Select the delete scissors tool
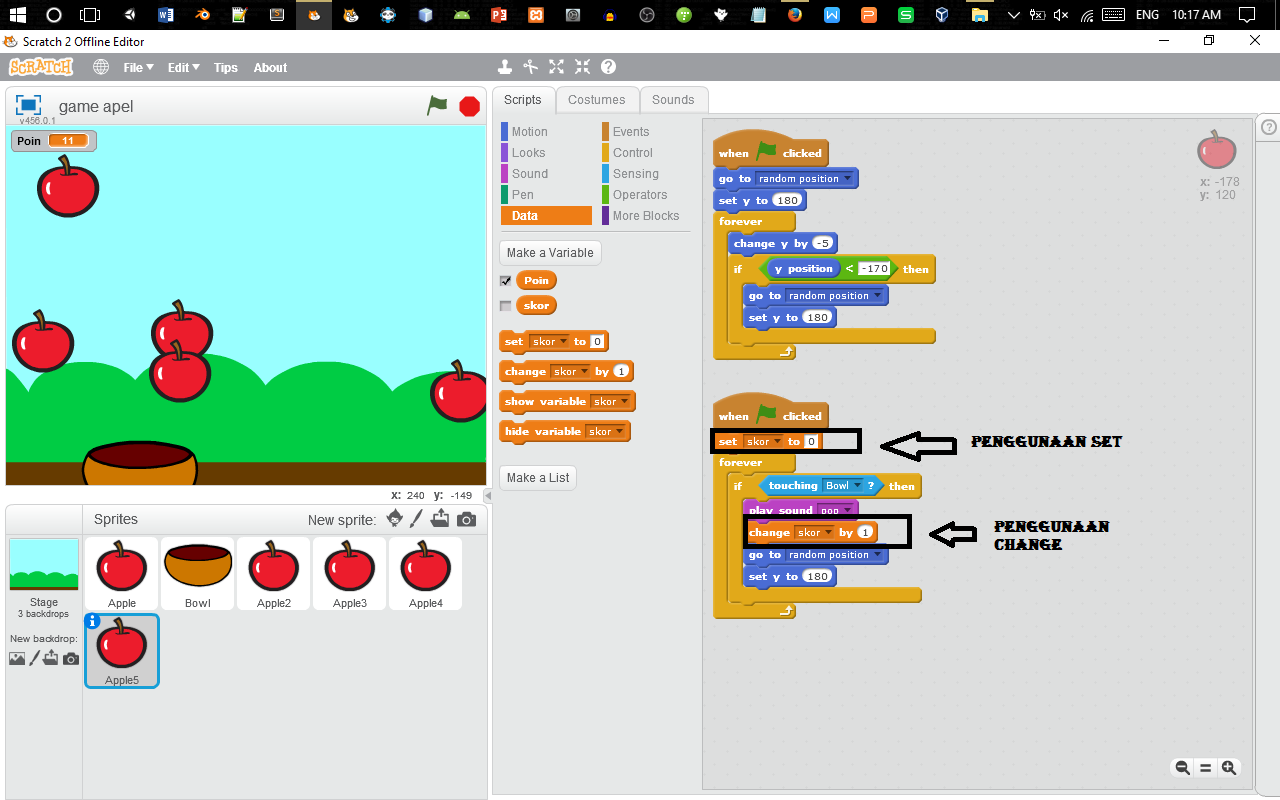 pos(530,67)
